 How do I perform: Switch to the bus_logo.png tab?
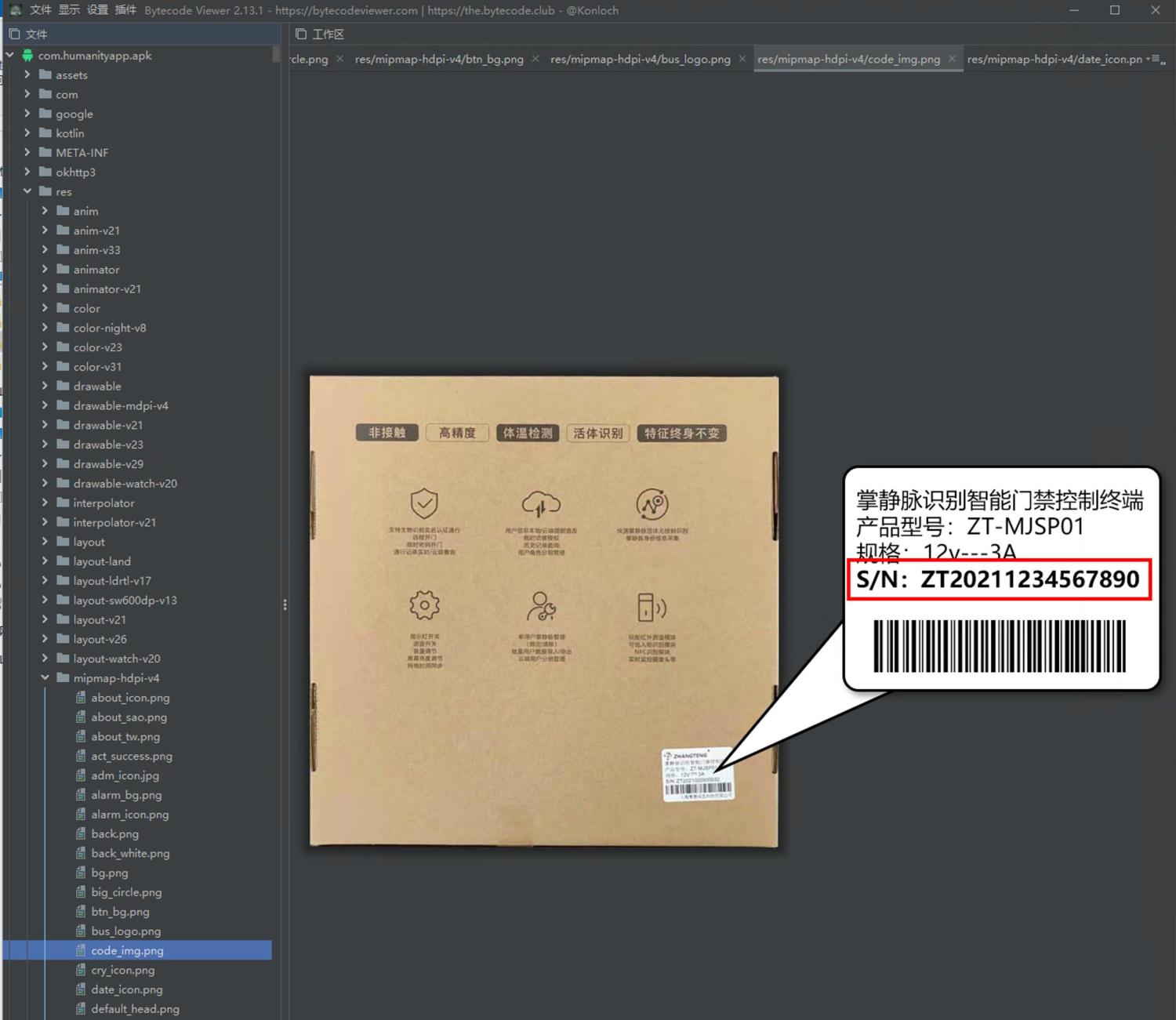point(640,60)
